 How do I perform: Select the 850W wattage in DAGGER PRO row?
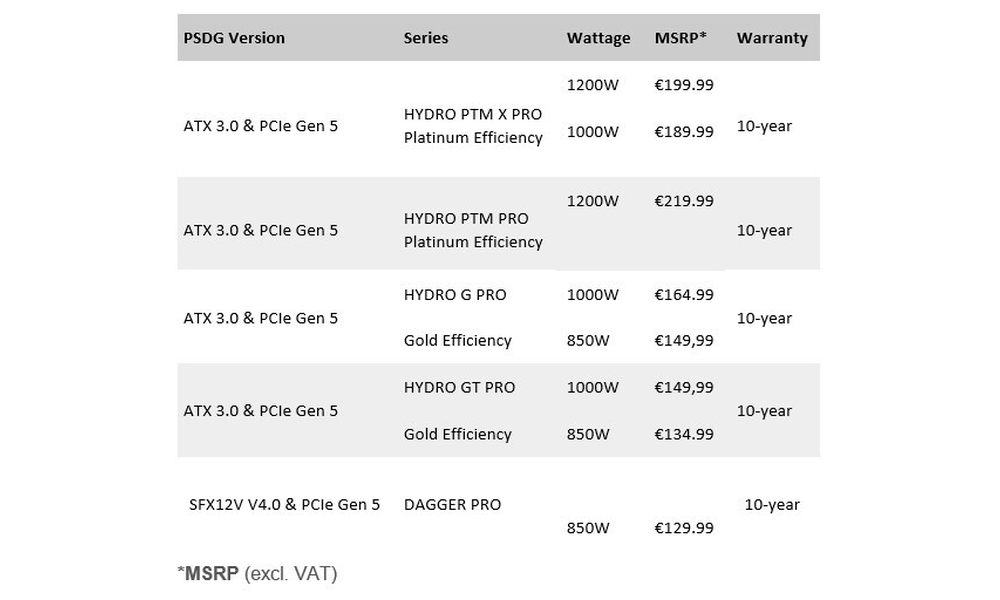coord(588,527)
